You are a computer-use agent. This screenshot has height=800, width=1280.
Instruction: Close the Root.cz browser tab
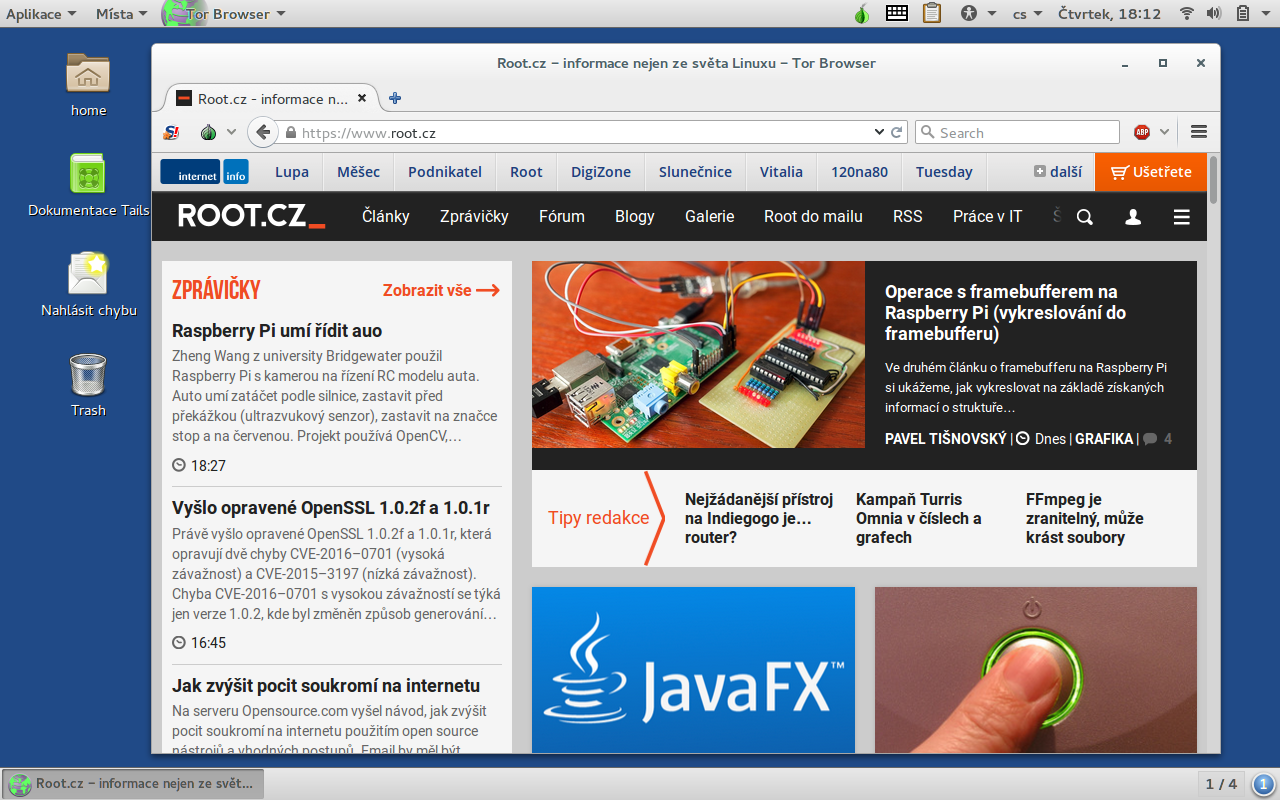(x=362, y=98)
